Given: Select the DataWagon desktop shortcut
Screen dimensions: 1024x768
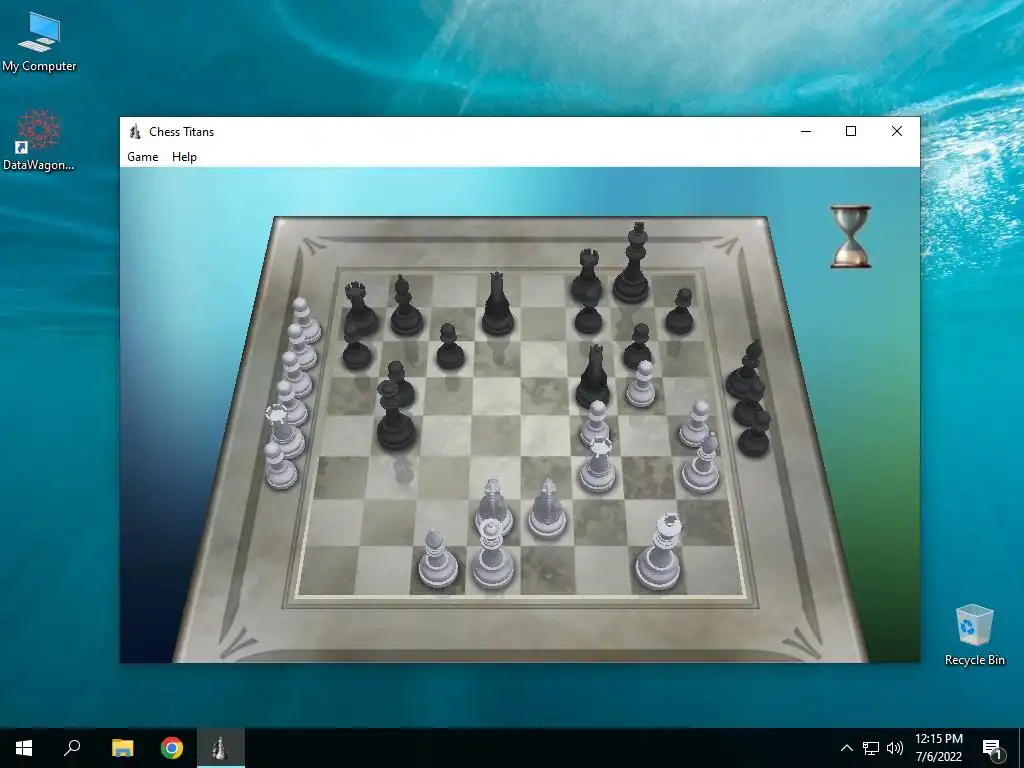Looking at the screenshot, I should pyautogui.click(x=39, y=141).
